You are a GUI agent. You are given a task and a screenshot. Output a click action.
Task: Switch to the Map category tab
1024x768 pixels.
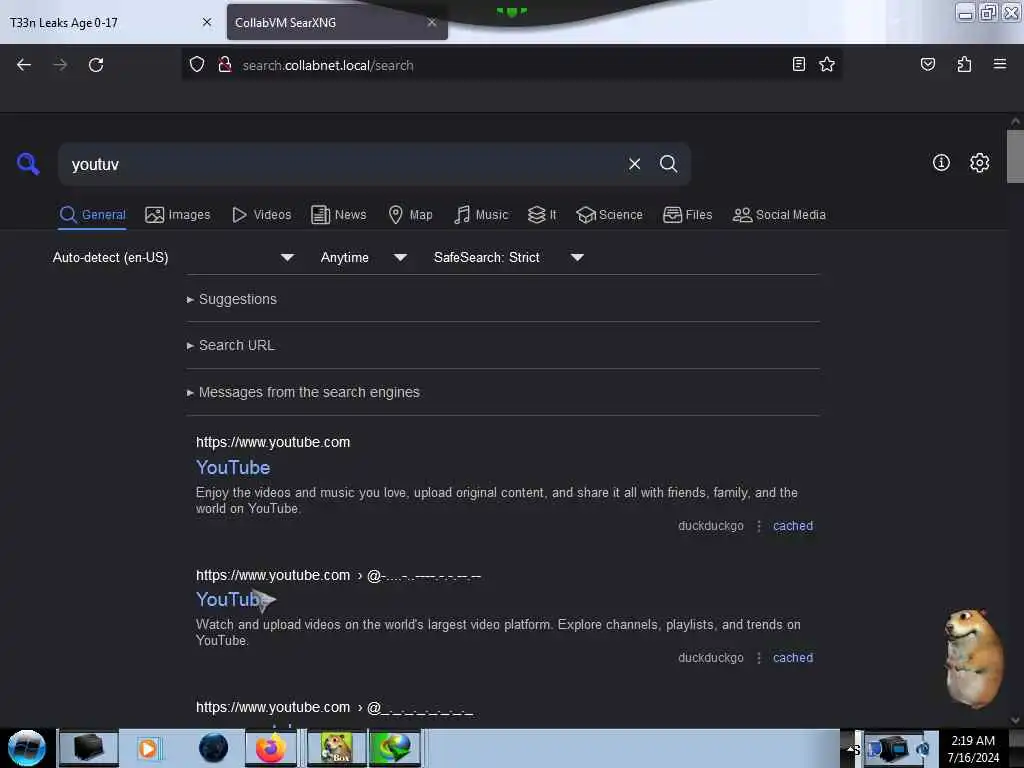410,215
